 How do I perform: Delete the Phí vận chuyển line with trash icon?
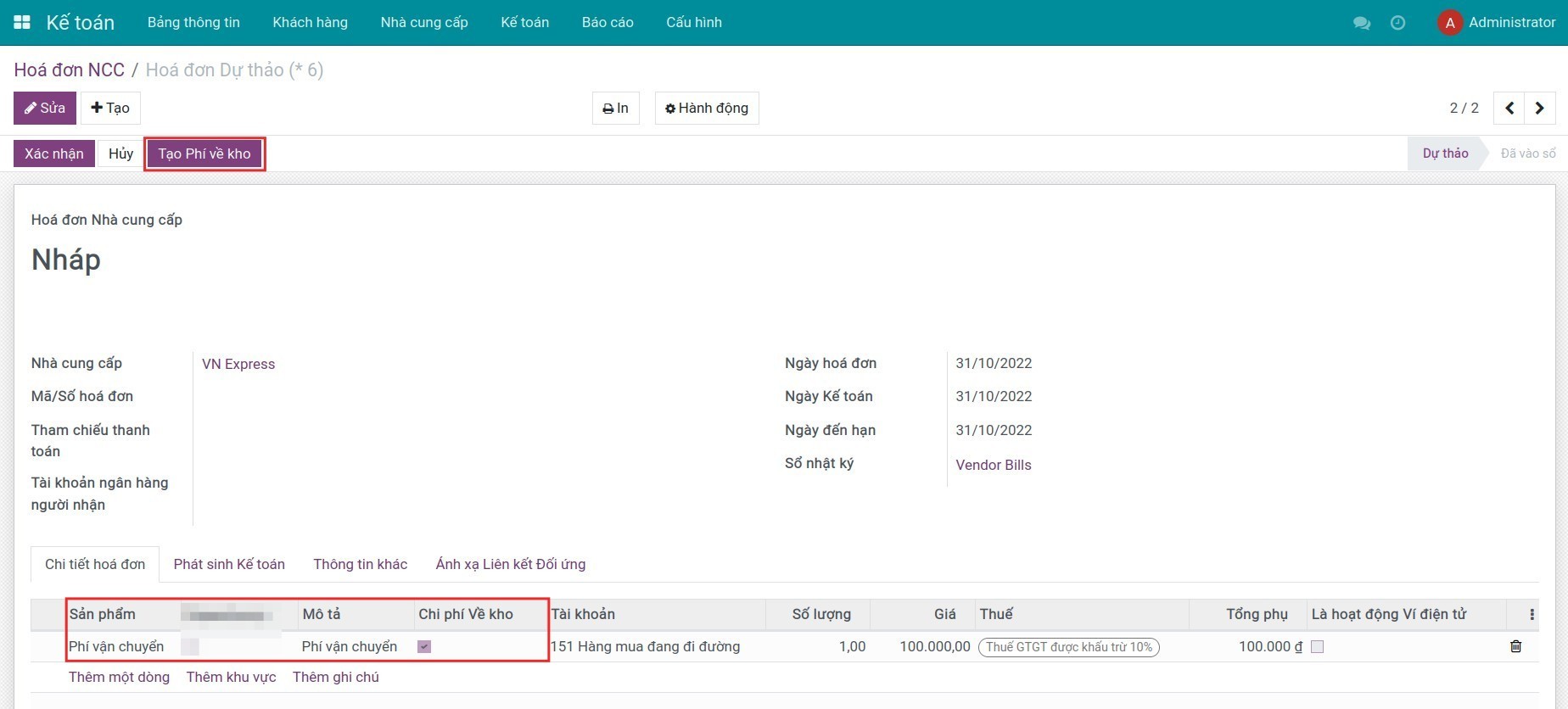(1515, 646)
